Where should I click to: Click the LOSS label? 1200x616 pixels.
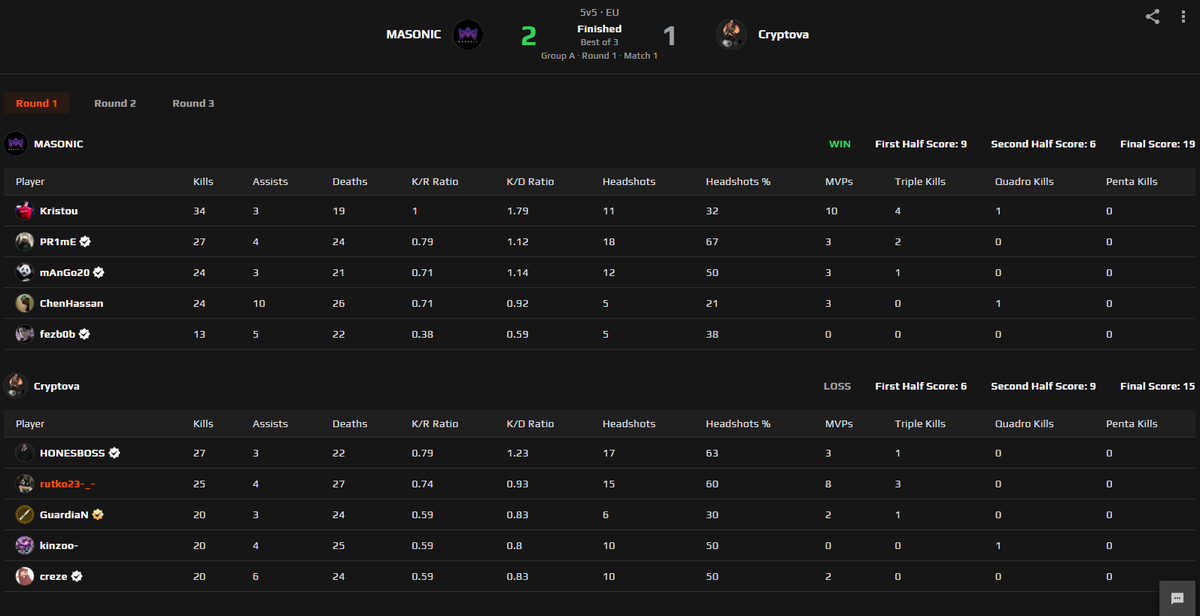tap(837, 385)
